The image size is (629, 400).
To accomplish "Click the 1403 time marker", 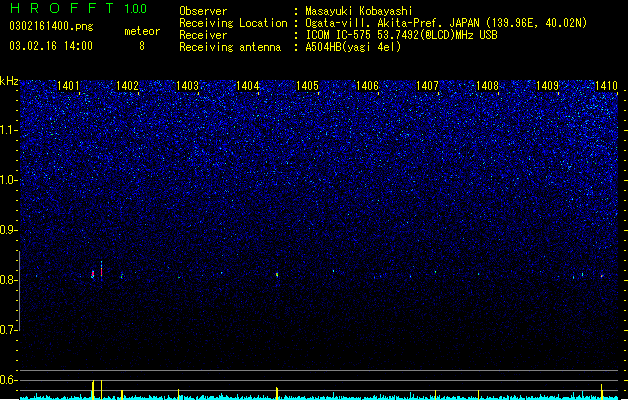I will (187, 86).
